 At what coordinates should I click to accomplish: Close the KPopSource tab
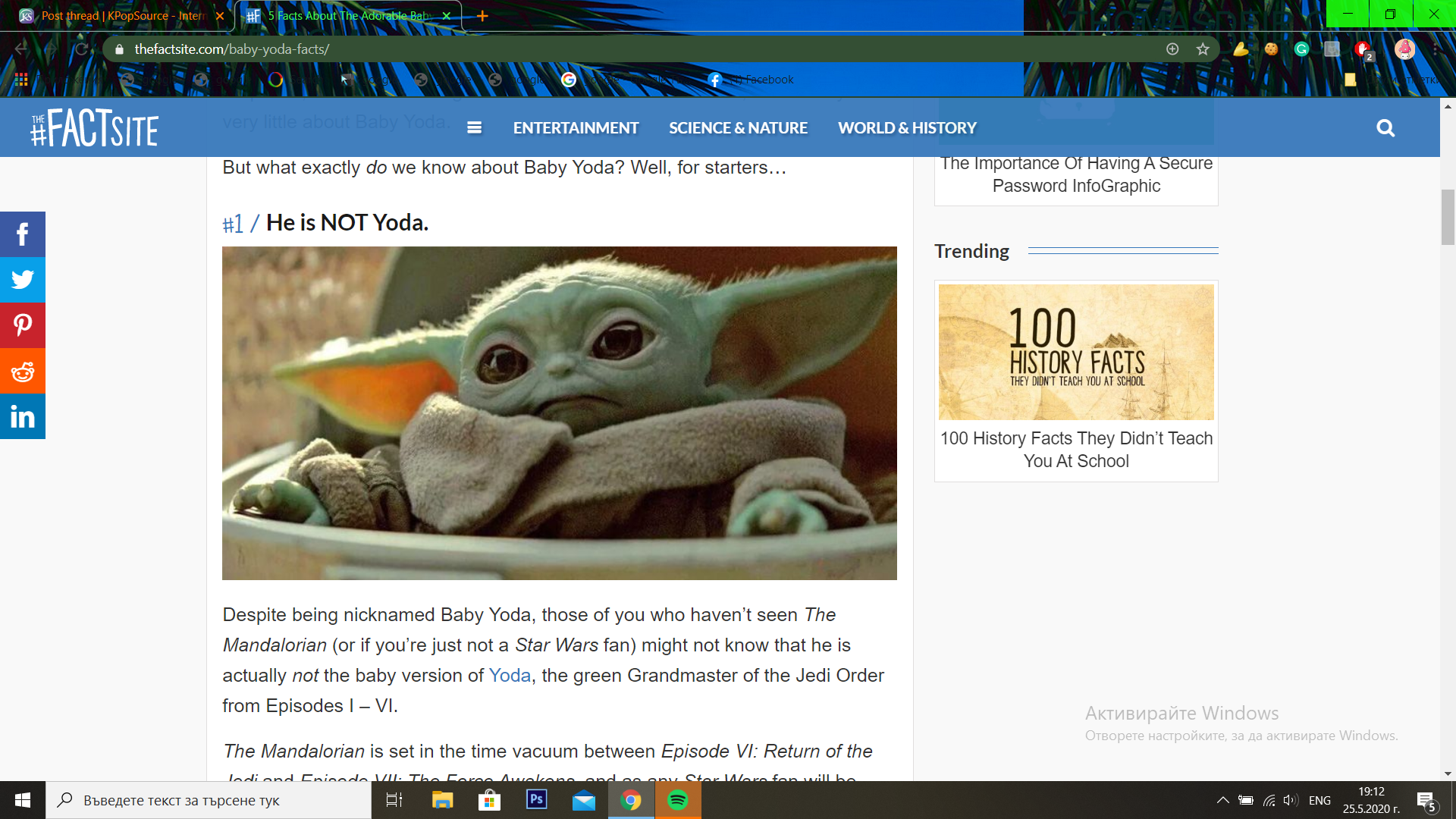point(220,16)
